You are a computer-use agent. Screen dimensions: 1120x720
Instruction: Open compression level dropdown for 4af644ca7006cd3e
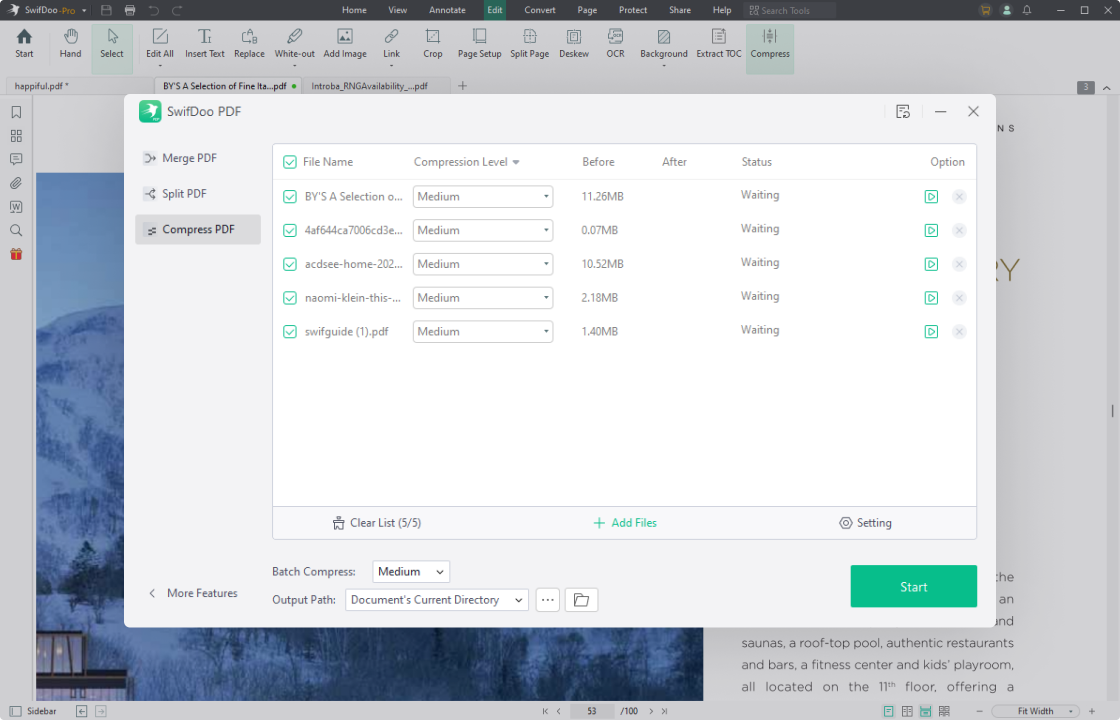pyautogui.click(x=483, y=230)
